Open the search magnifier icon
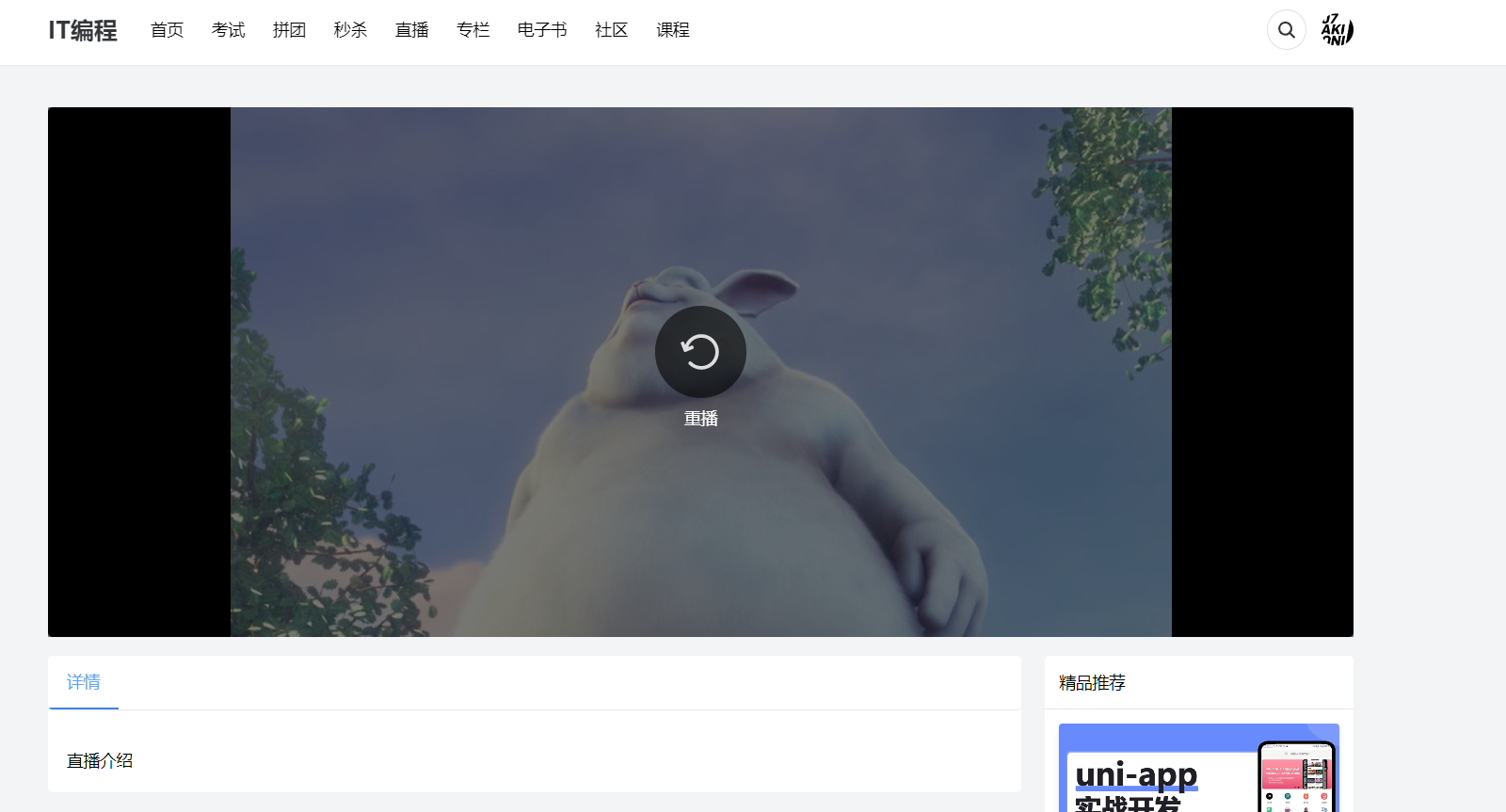Screen dimensions: 1506x812 1287,30
